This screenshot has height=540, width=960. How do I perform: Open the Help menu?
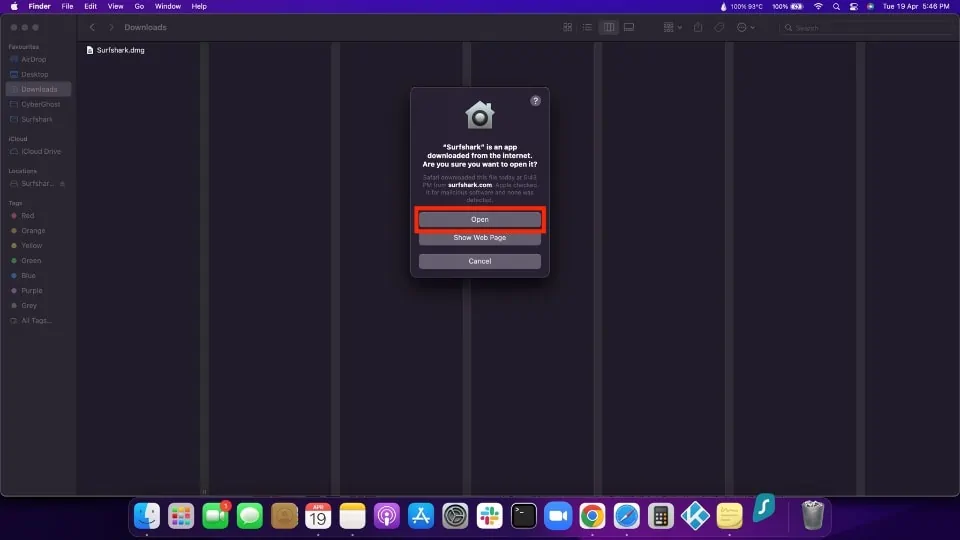coord(199,6)
